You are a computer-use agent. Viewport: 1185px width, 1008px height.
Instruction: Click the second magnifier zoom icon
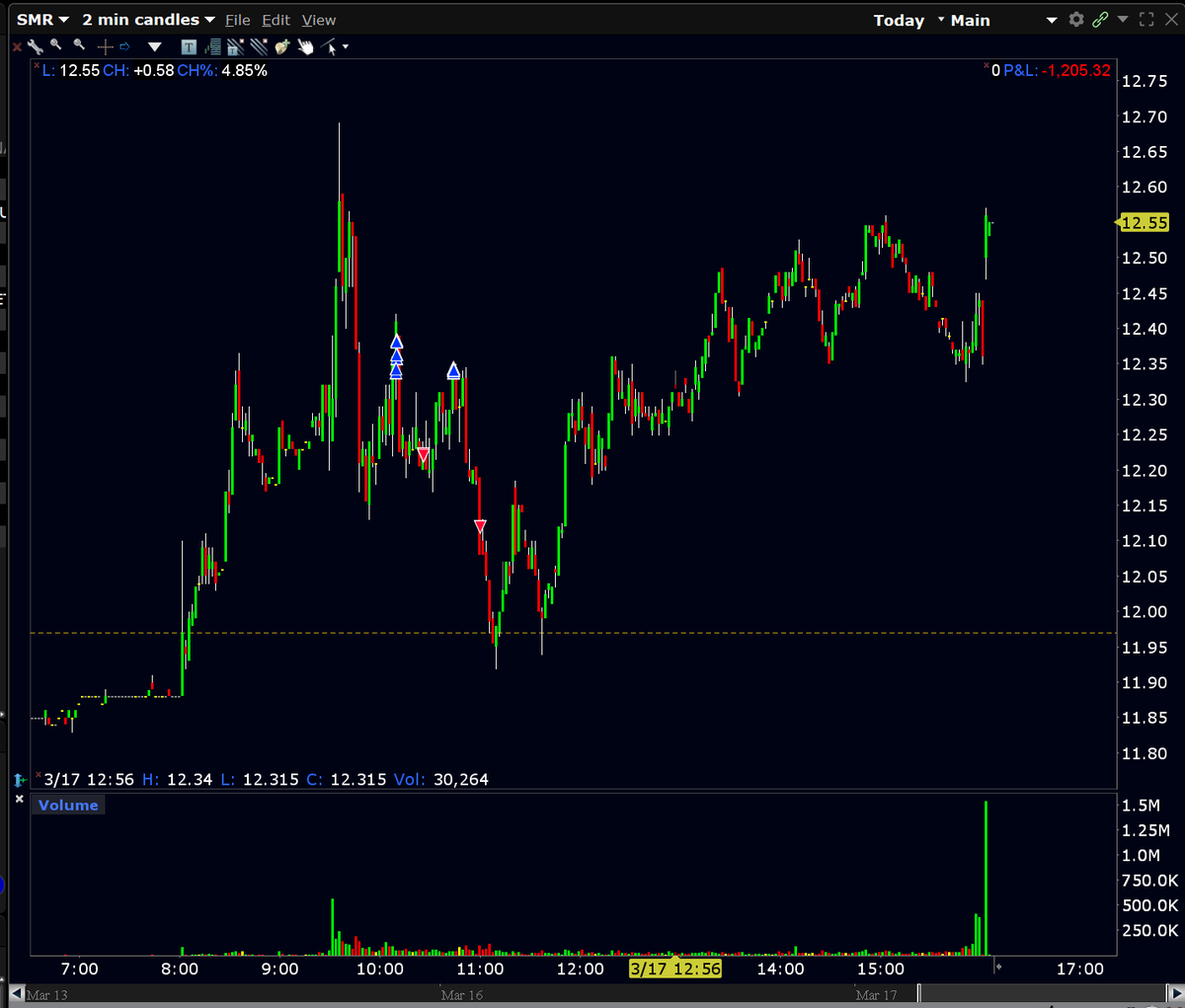coord(80,44)
